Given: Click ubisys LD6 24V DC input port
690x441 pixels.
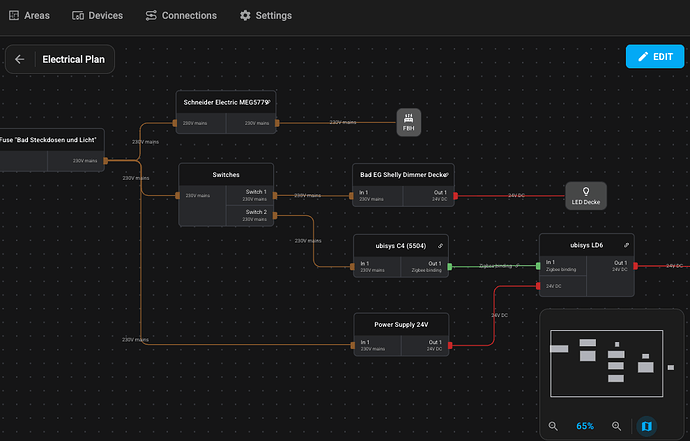Looking at the screenshot, I should [x=538, y=286].
